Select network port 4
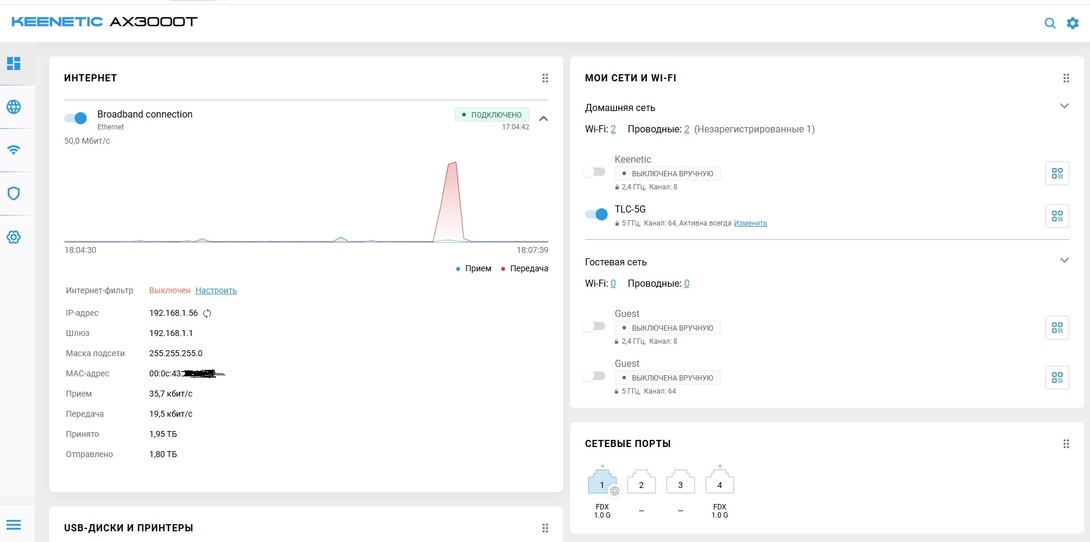The image size is (1090, 542). pos(719,484)
